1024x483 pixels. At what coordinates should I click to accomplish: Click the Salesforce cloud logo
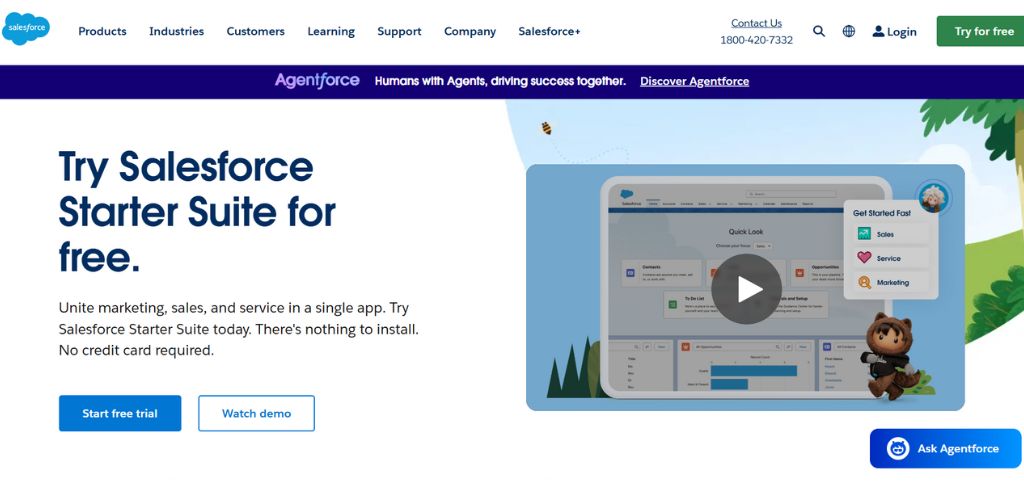[x=25, y=29]
